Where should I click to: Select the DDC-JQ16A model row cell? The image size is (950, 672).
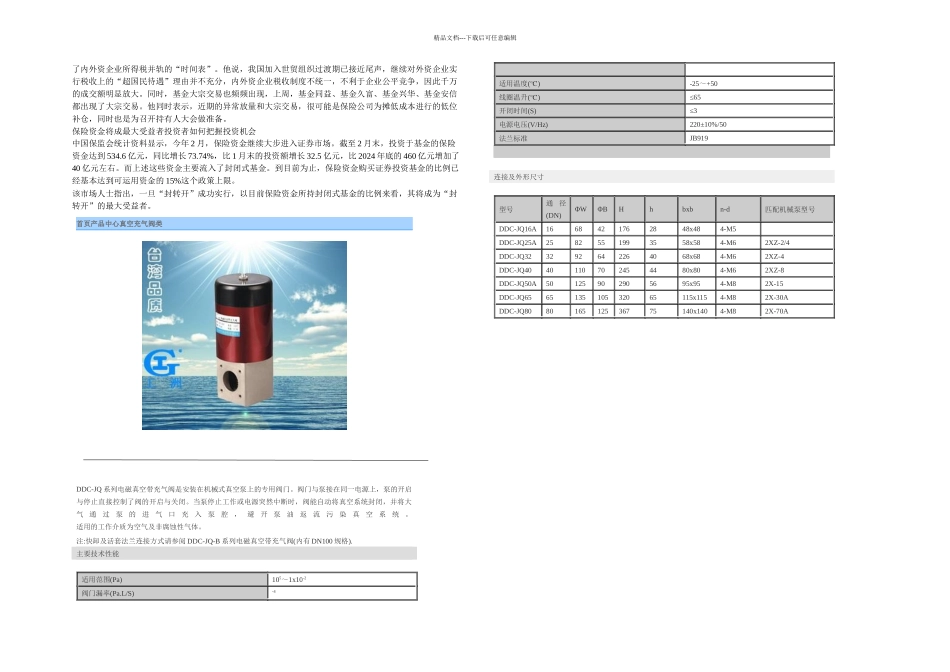[518, 229]
